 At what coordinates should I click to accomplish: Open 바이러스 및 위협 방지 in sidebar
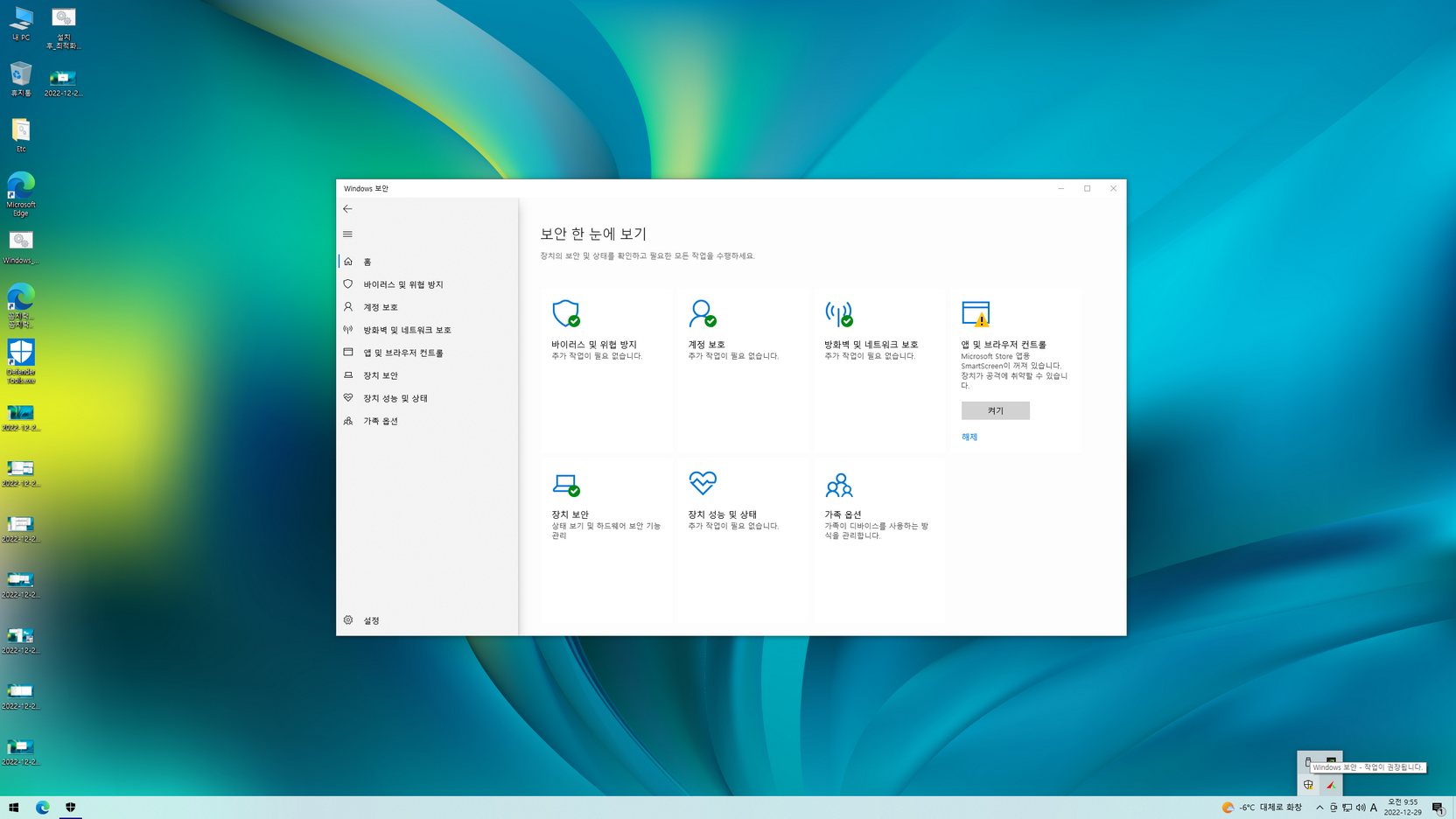point(428,284)
